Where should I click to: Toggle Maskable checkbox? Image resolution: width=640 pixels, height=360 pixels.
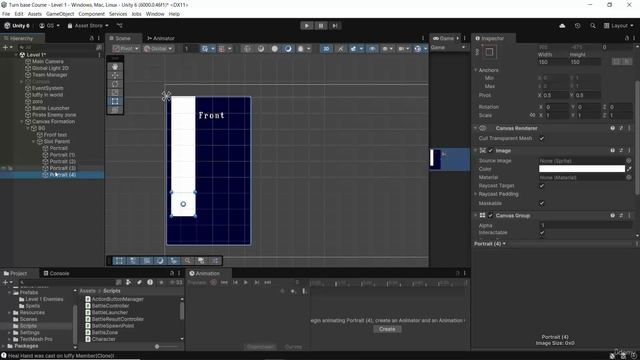point(542,203)
